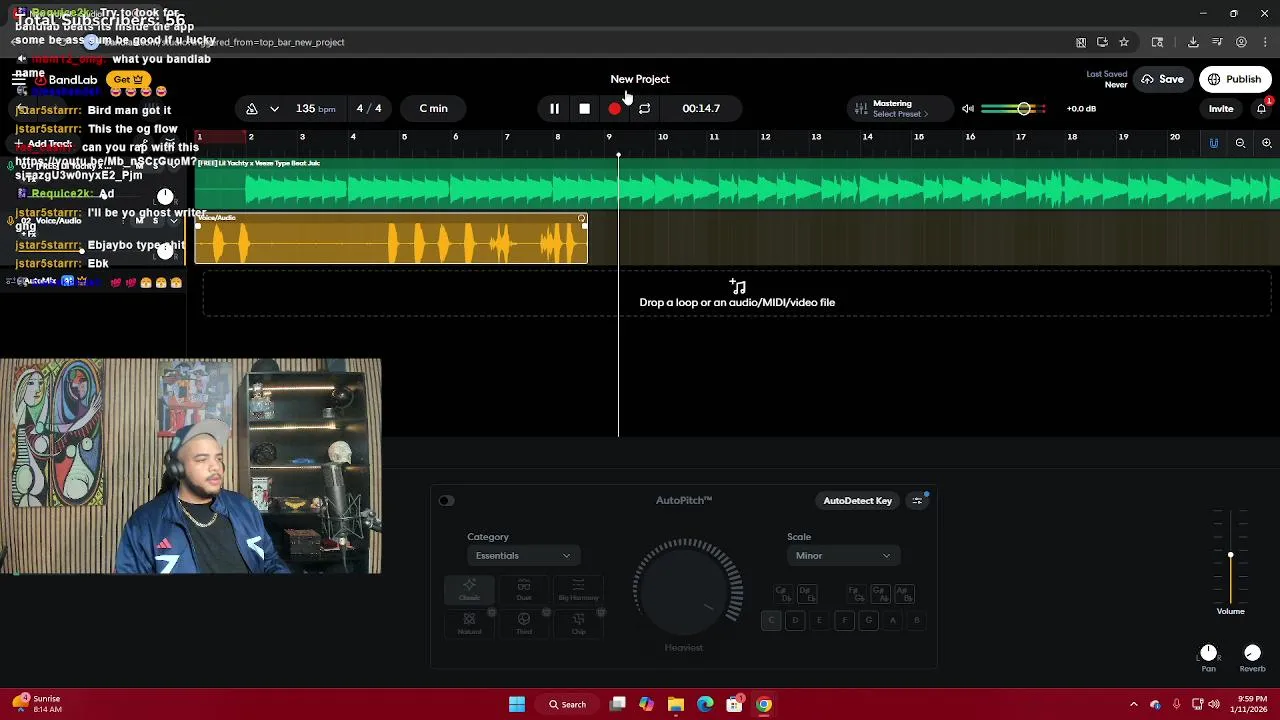The width and height of the screenshot is (1280, 720).
Task: Adjust the track Volume fader
Action: (1231, 556)
